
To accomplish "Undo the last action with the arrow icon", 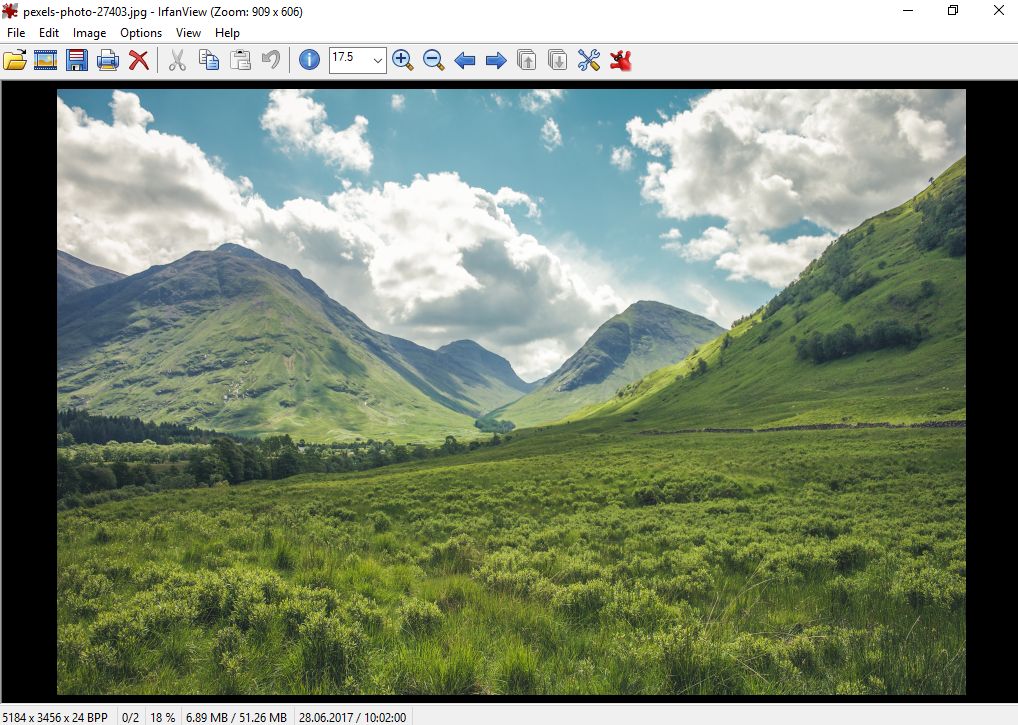I will click(271, 60).
